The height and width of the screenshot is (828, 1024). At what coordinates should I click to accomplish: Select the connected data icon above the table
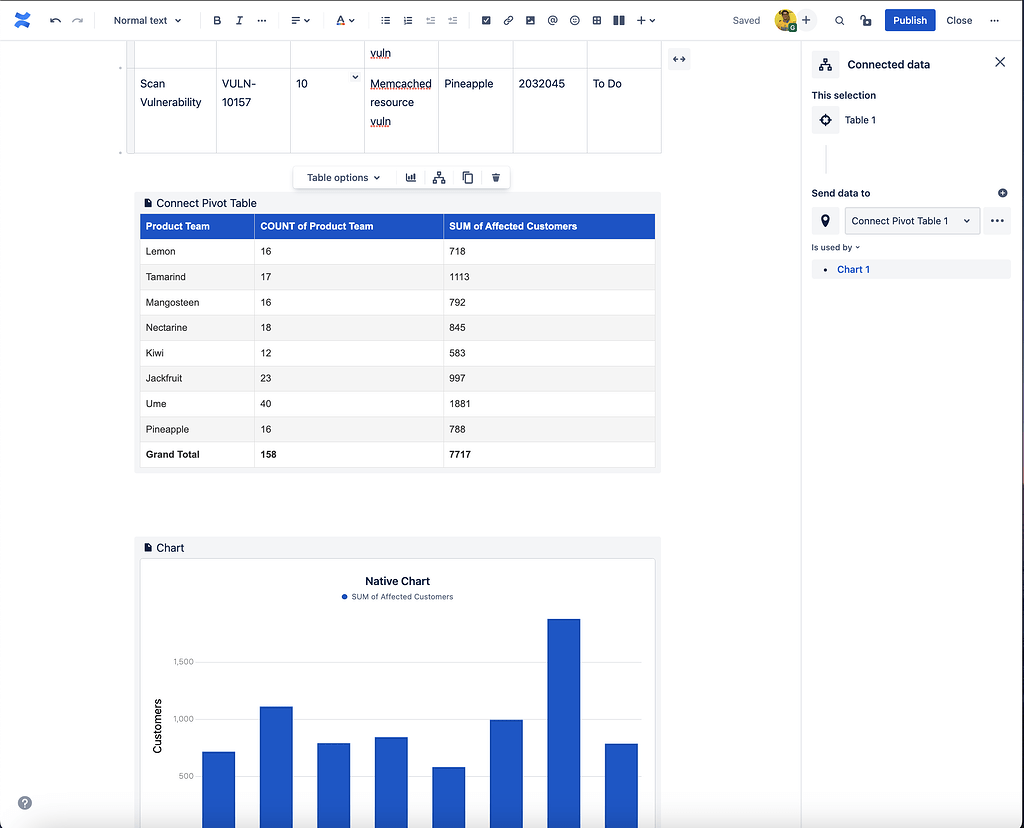pyautogui.click(x=438, y=177)
